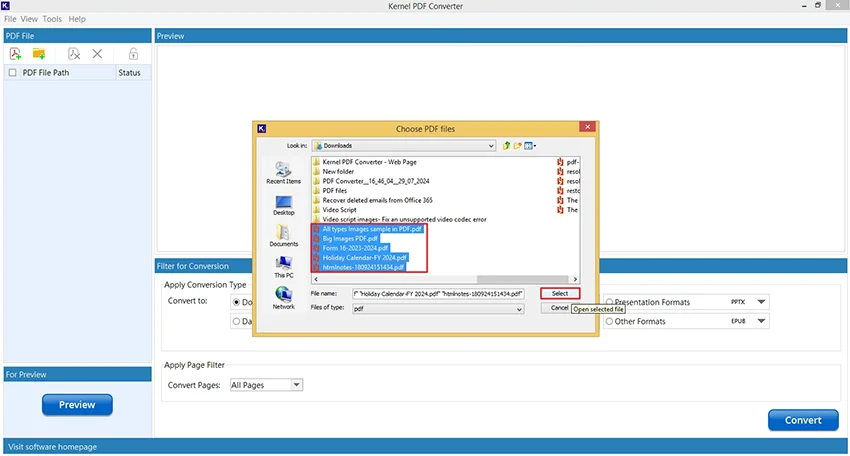Click the unlock password padlock icon
The image size is (850, 456).
click(x=133, y=54)
